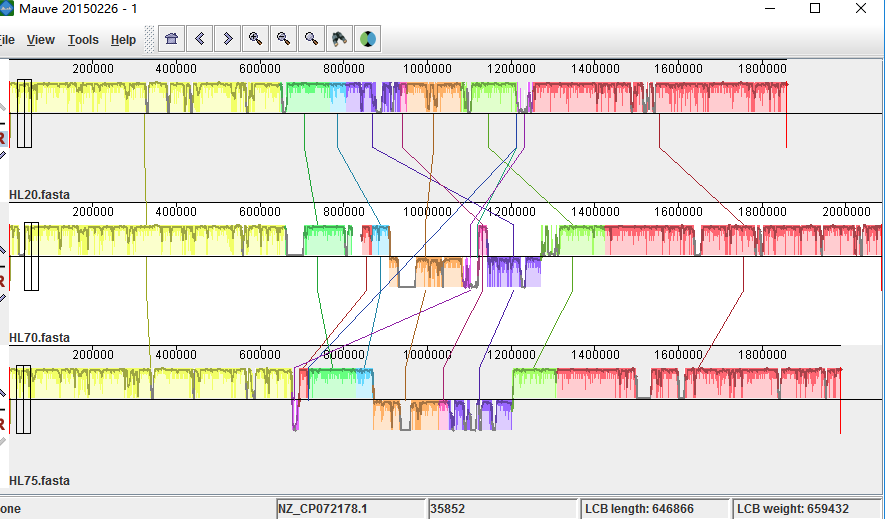
Task: Select the green LCB block in HL75.fasta
Action: [333, 384]
